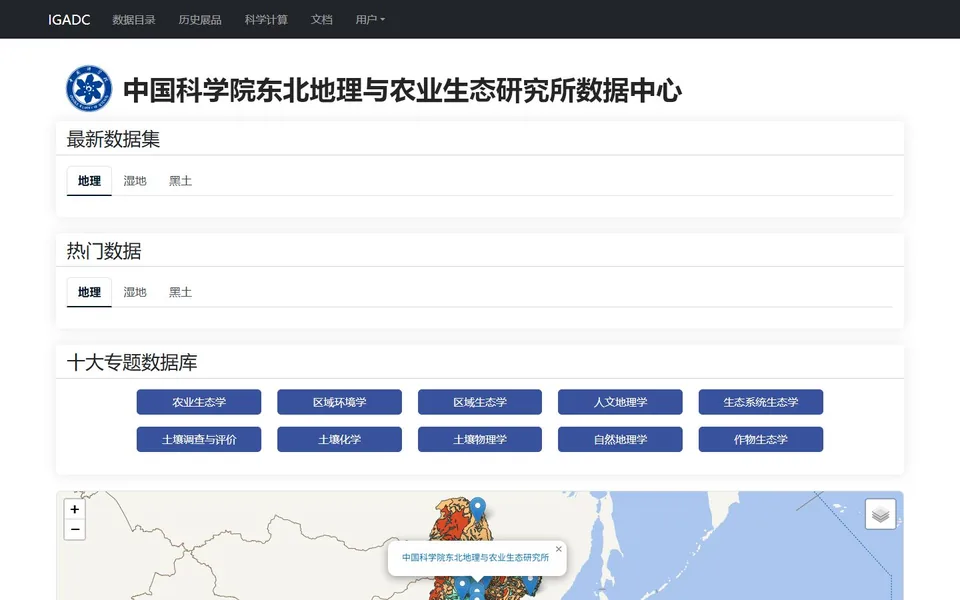Close the map popup
Screen dimensions: 960x600
pyautogui.click(x=558, y=549)
